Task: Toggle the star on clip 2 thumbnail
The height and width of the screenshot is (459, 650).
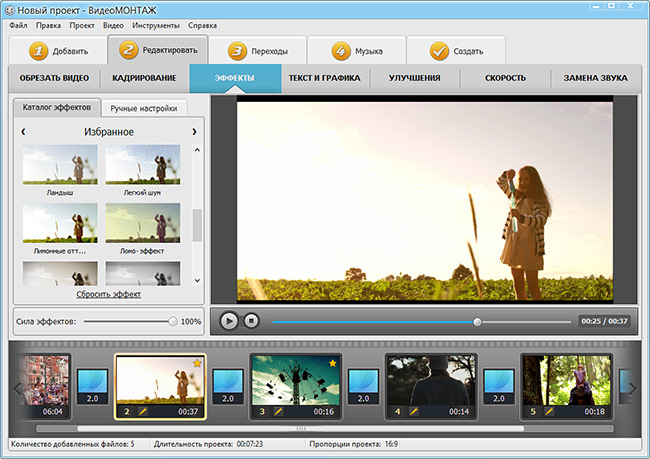Action: point(197,362)
